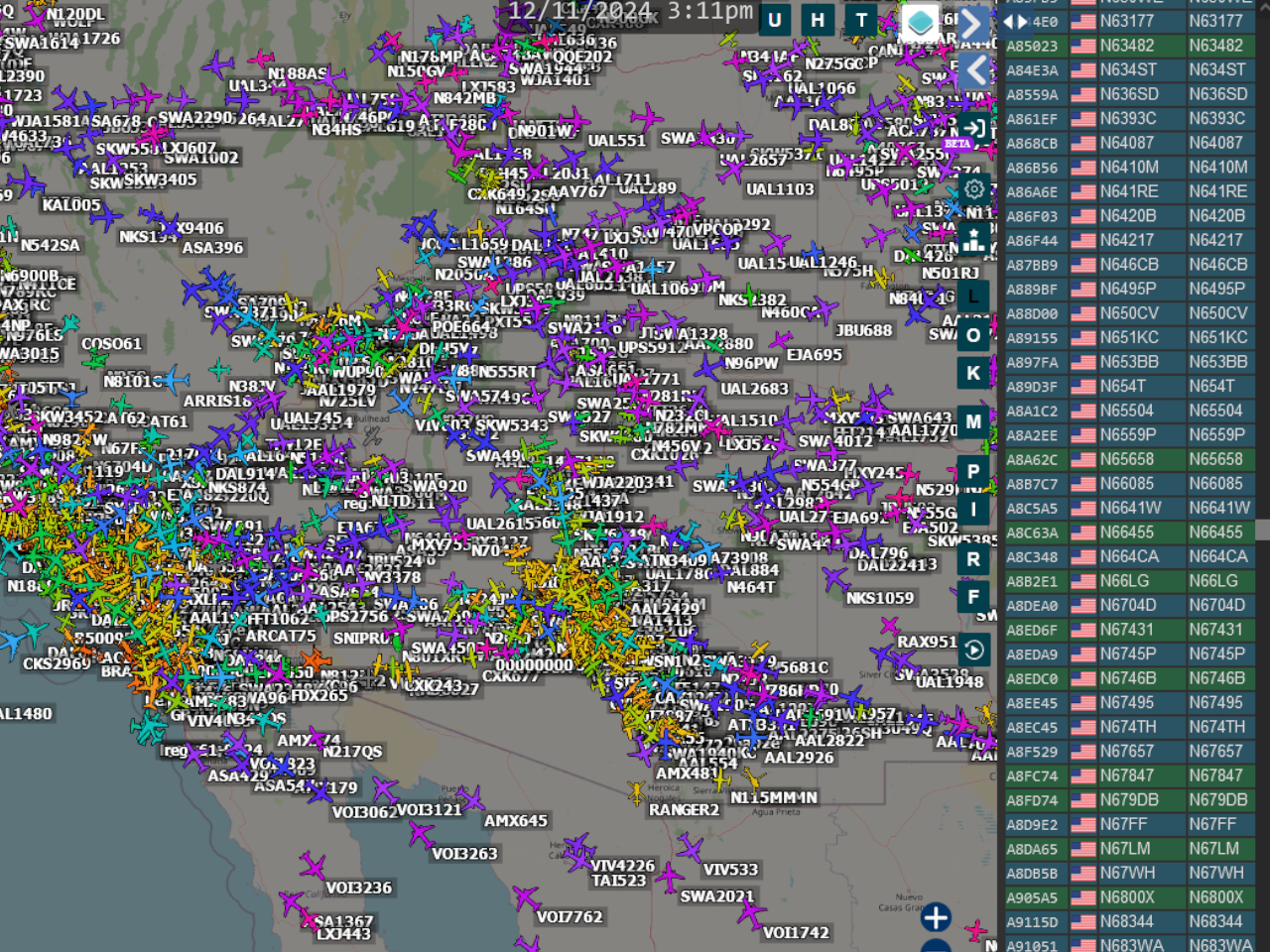Screen dimensions: 1270x952
Task: Click the RANGER2 flight label on map
Action: (x=684, y=809)
